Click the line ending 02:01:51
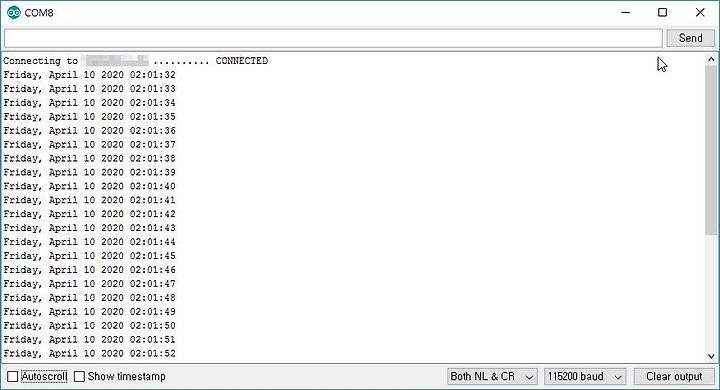The image size is (720, 390). pos(90,339)
